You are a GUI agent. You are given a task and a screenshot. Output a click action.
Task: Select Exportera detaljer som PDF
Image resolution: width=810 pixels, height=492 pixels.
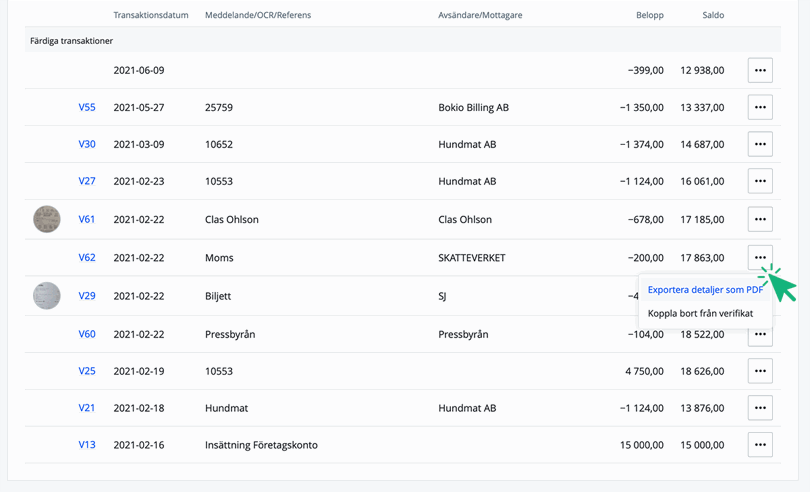click(x=705, y=290)
